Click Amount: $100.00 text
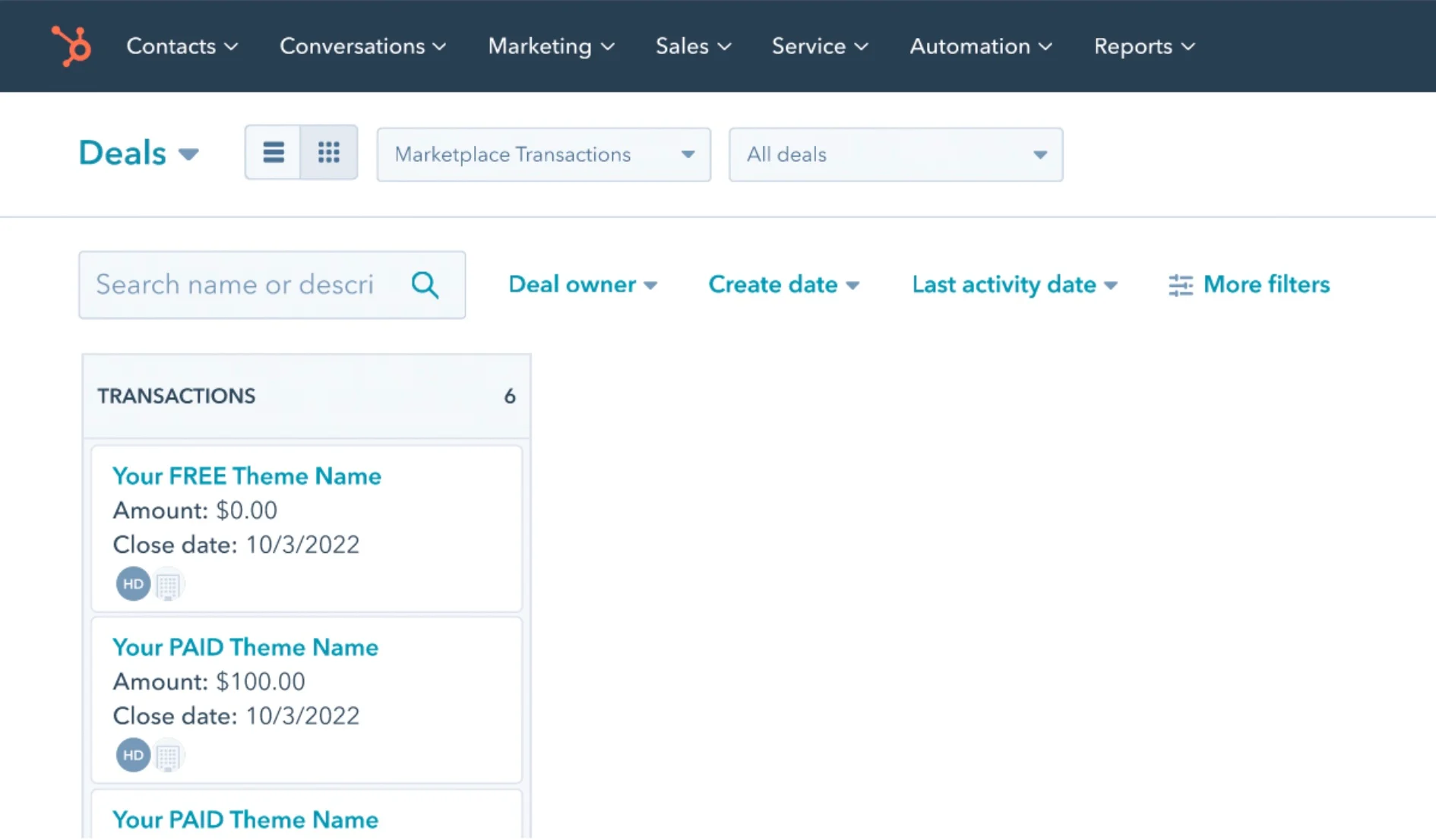Screen dimensions: 1436x840 tap(209, 681)
